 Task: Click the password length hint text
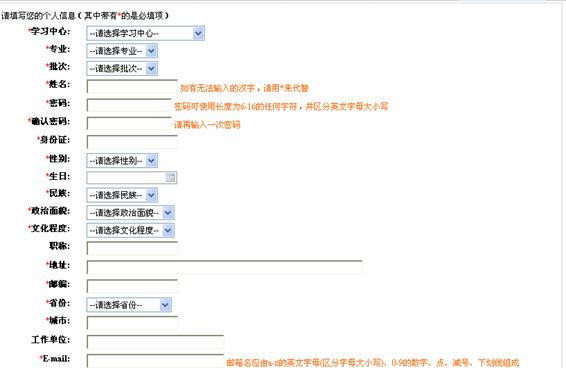(281, 107)
